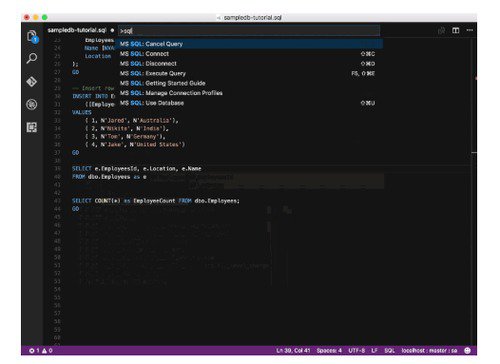Run MS SQL: Execute Query command
Image resolution: width=500 pixels, height=364 pixels.
[x=249, y=73]
